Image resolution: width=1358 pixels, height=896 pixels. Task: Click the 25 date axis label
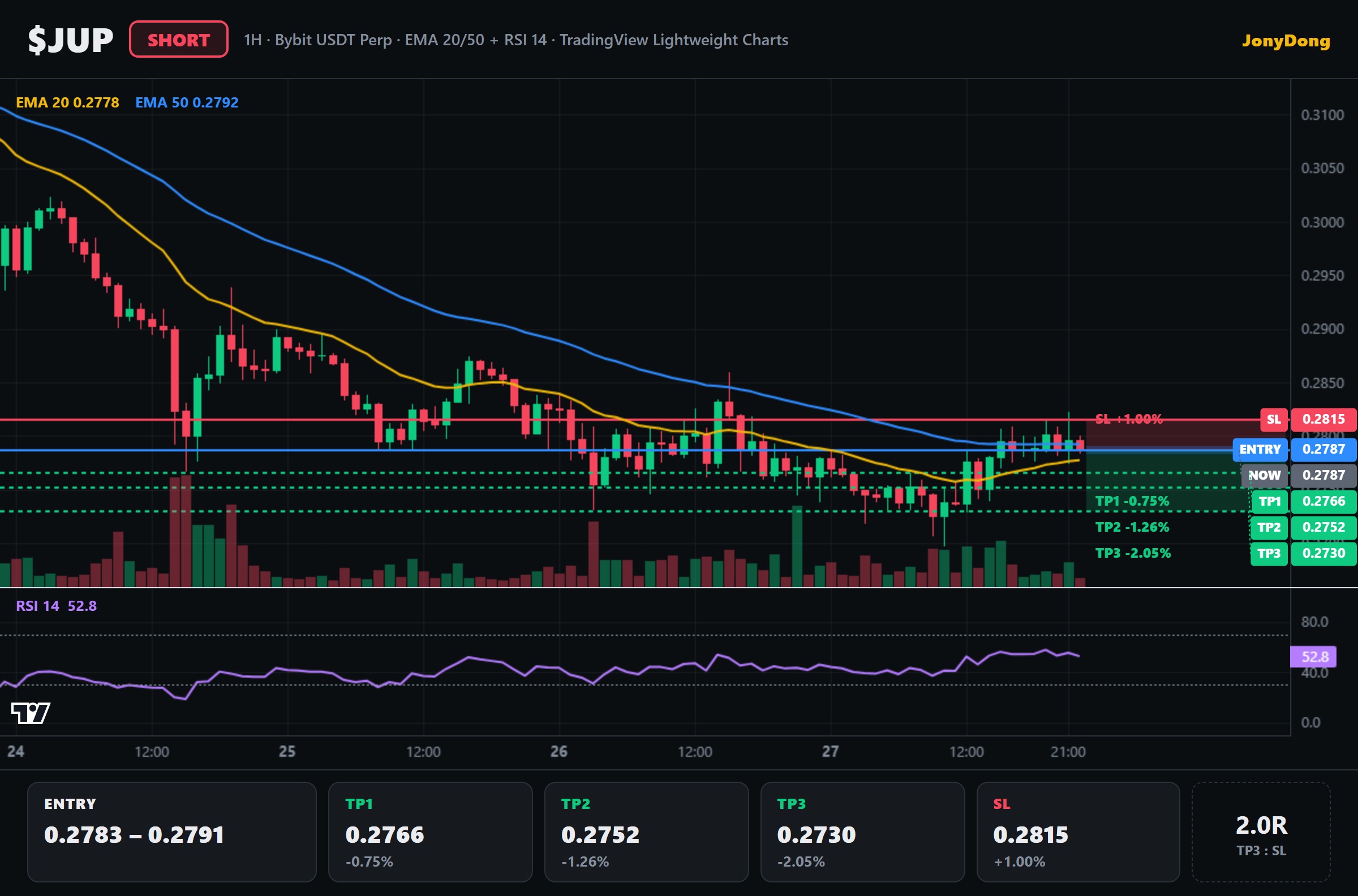(x=287, y=751)
